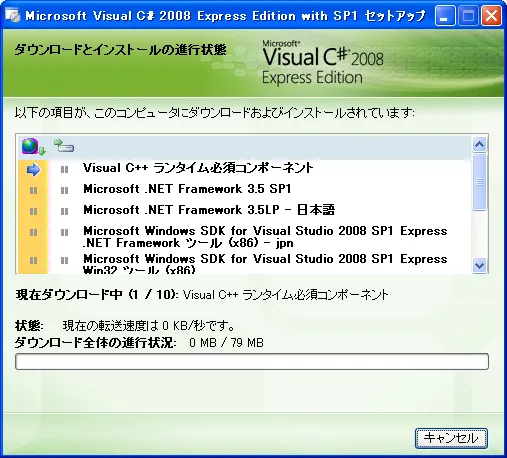Viewport: 507px width, 458px height.
Task: Click install pause icon for Visual C++ ランタイム row
Action: [x=64, y=170]
